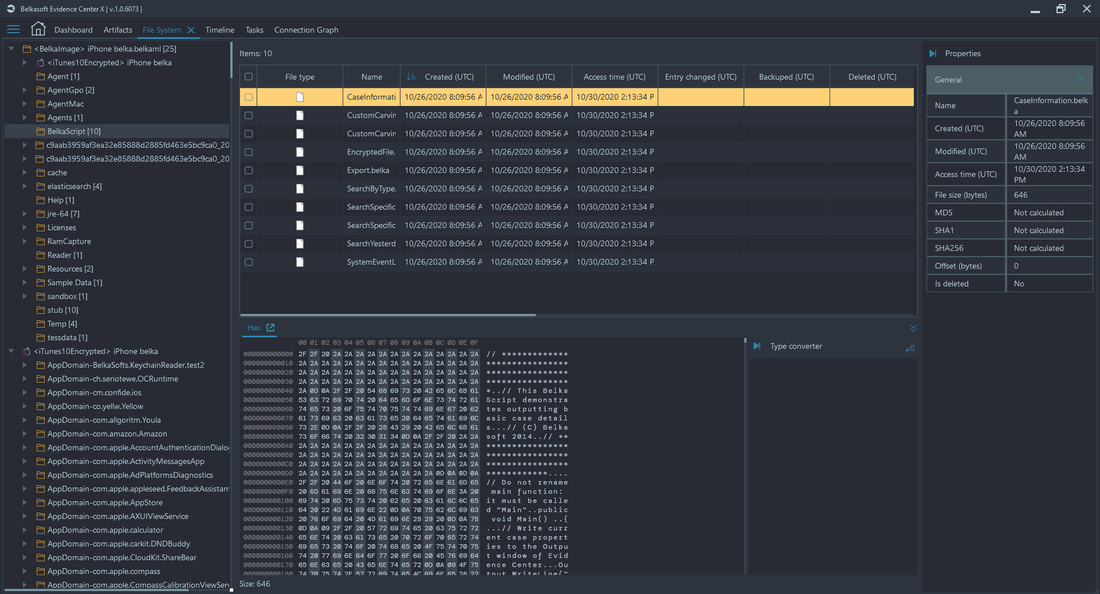This screenshot has height=594, width=1100.
Task: Go to the Home icon
Action: pos(38,29)
